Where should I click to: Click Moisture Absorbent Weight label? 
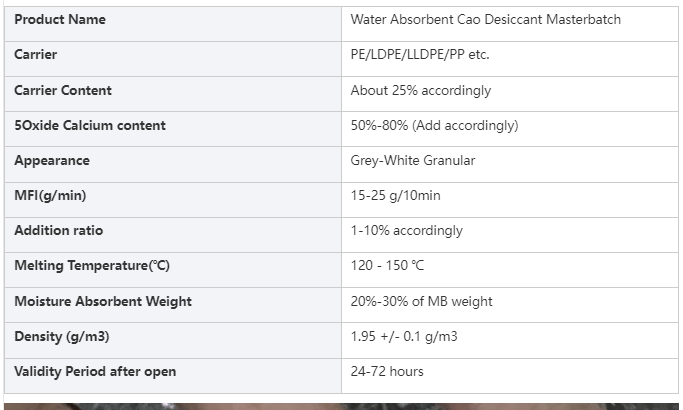click(x=103, y=302)
